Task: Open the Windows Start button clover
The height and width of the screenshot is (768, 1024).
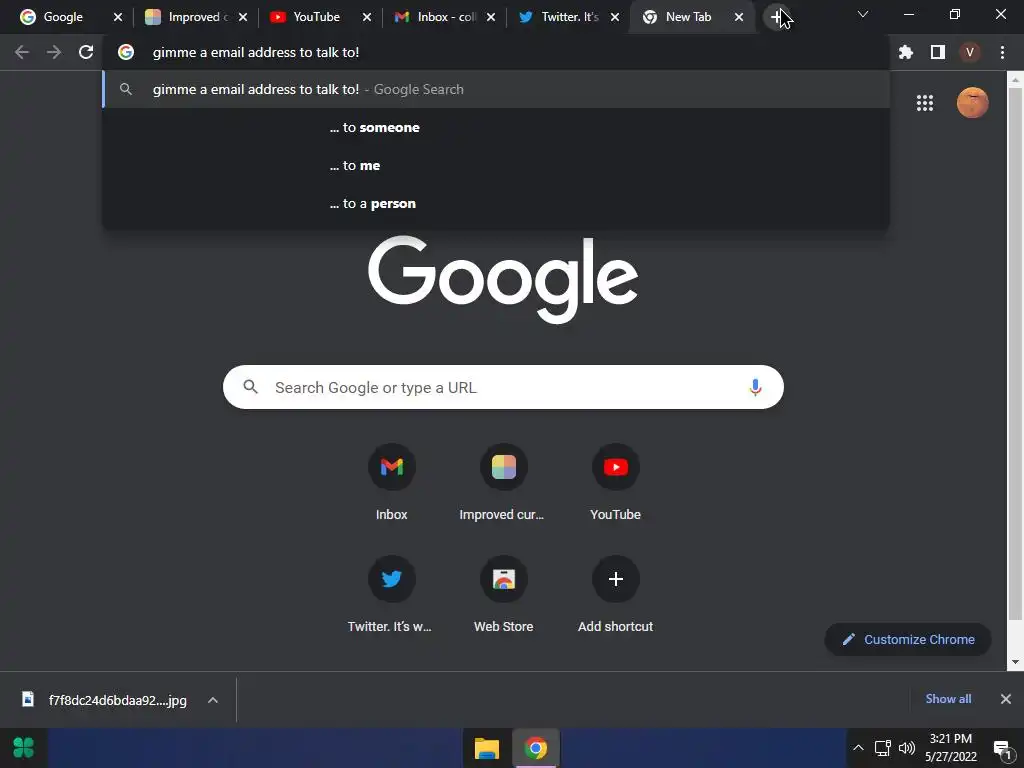Action: (x=24, y=748)
